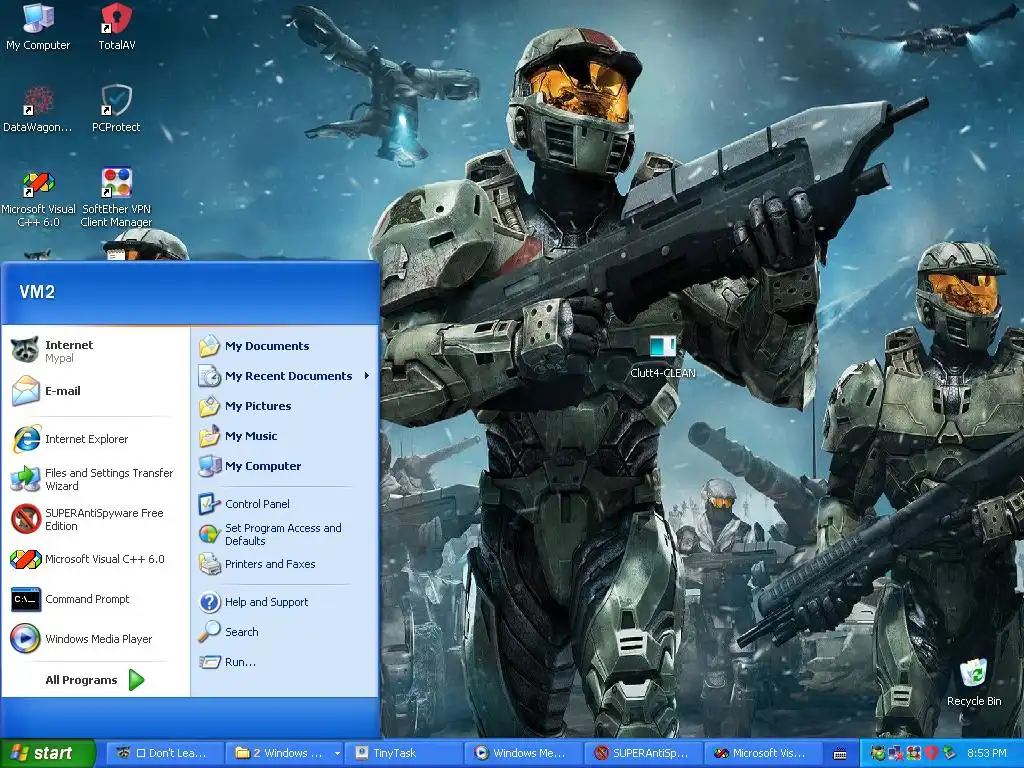Click the Safely Remove Hardware tray icon
Viewport: 1024px width, 768px height.
[949, 753]
